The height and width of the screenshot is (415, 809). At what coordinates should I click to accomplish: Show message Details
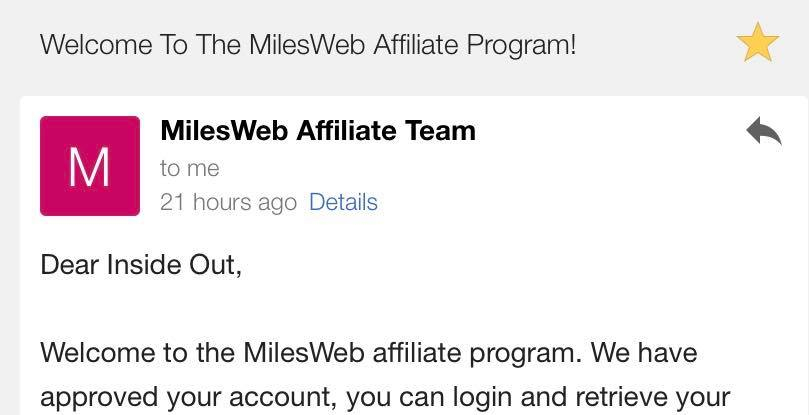[343, 202]
